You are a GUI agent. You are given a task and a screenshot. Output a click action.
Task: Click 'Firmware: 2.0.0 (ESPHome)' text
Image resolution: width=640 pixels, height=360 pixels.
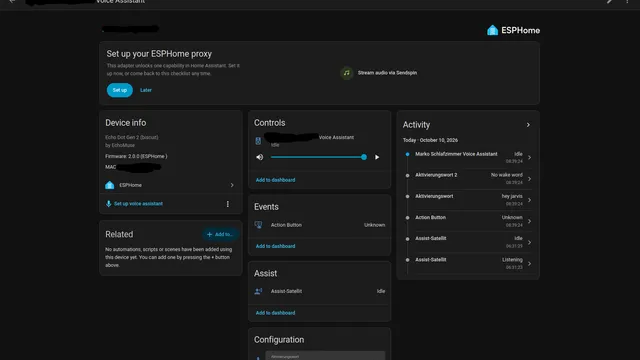click(x=136, y=156)
